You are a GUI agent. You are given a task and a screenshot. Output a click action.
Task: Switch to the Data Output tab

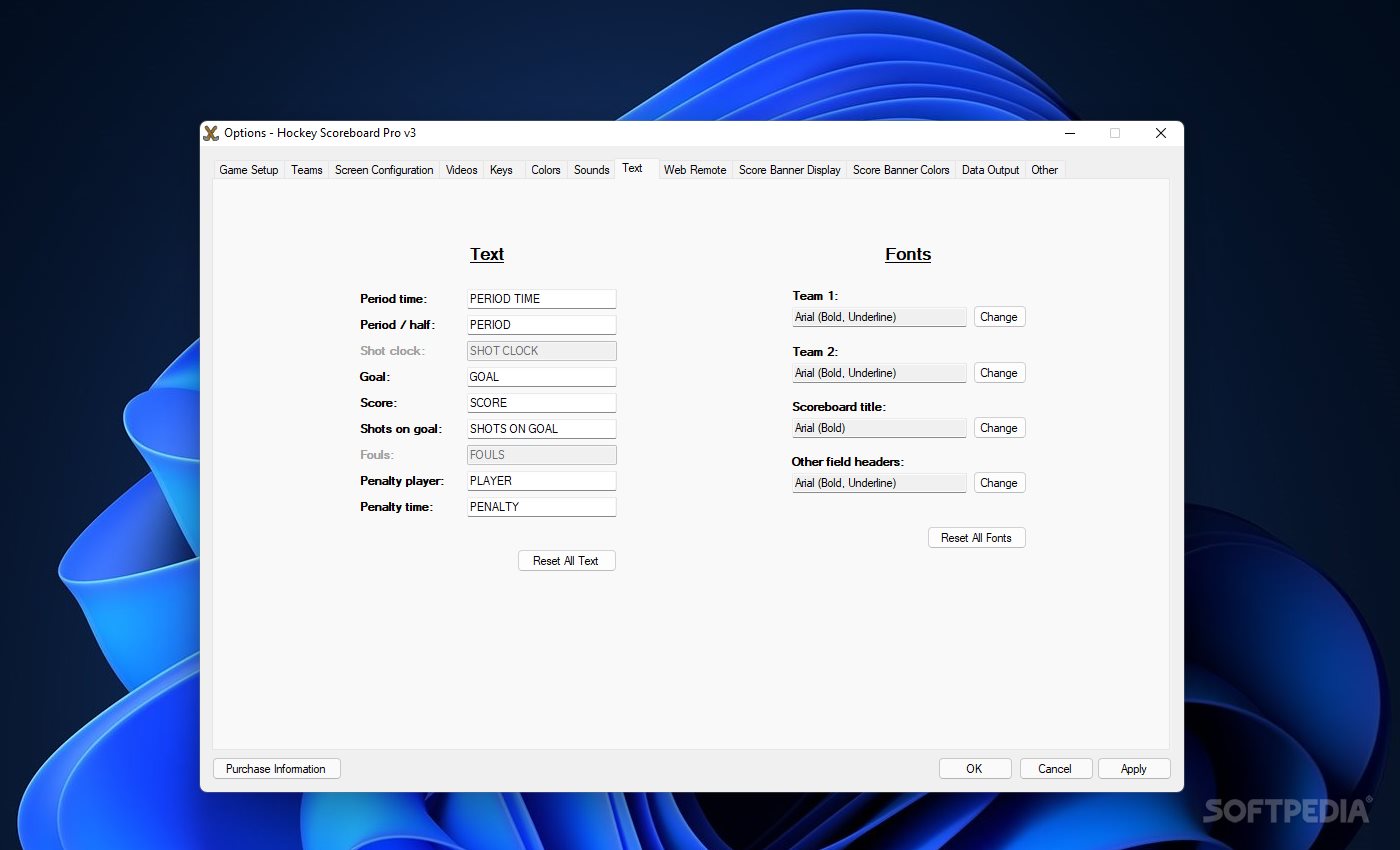point(990,170)
